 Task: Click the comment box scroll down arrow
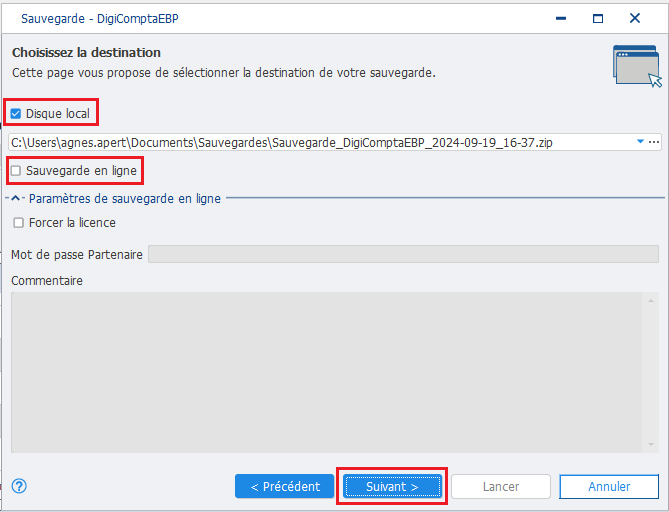(x=651, y=444)
